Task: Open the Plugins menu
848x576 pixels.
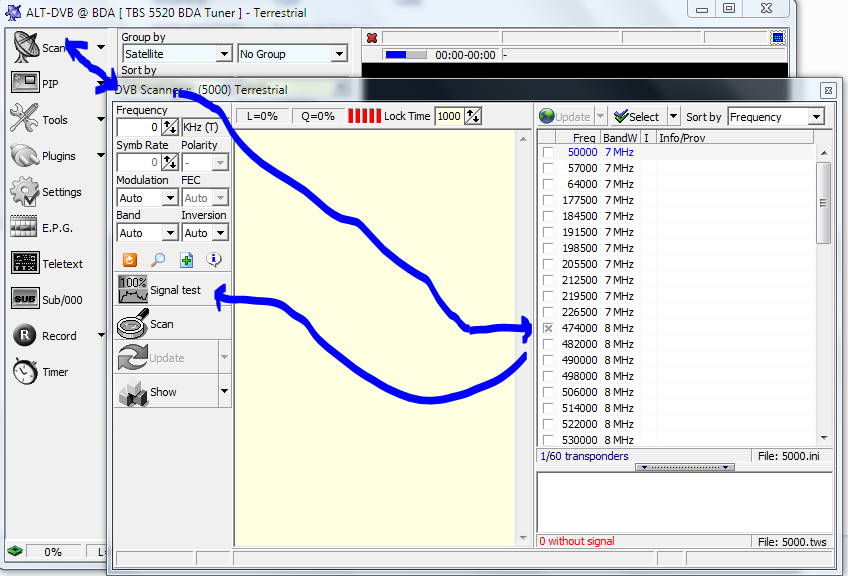Action: coord(56,156)
